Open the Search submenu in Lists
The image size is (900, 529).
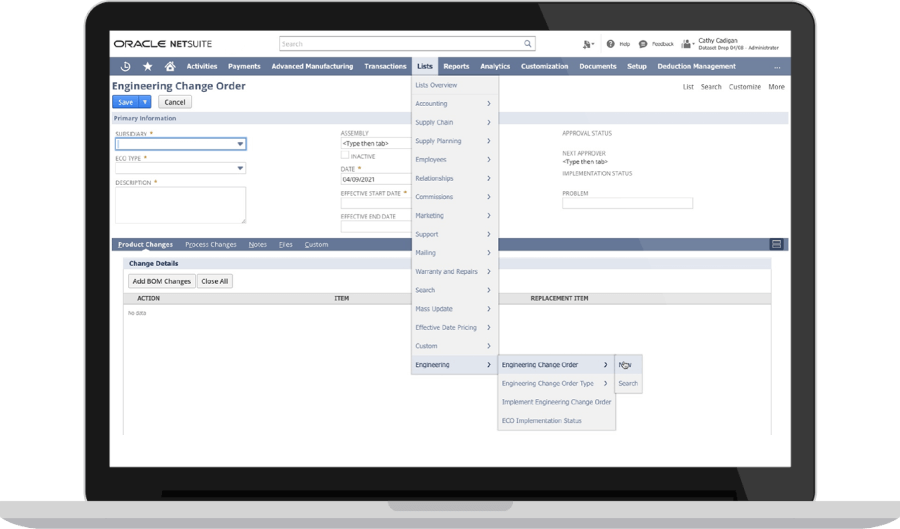pos(454,290)
